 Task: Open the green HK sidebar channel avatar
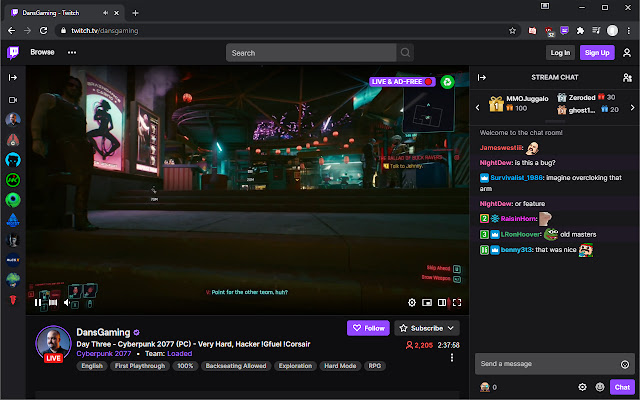(13, 180)
